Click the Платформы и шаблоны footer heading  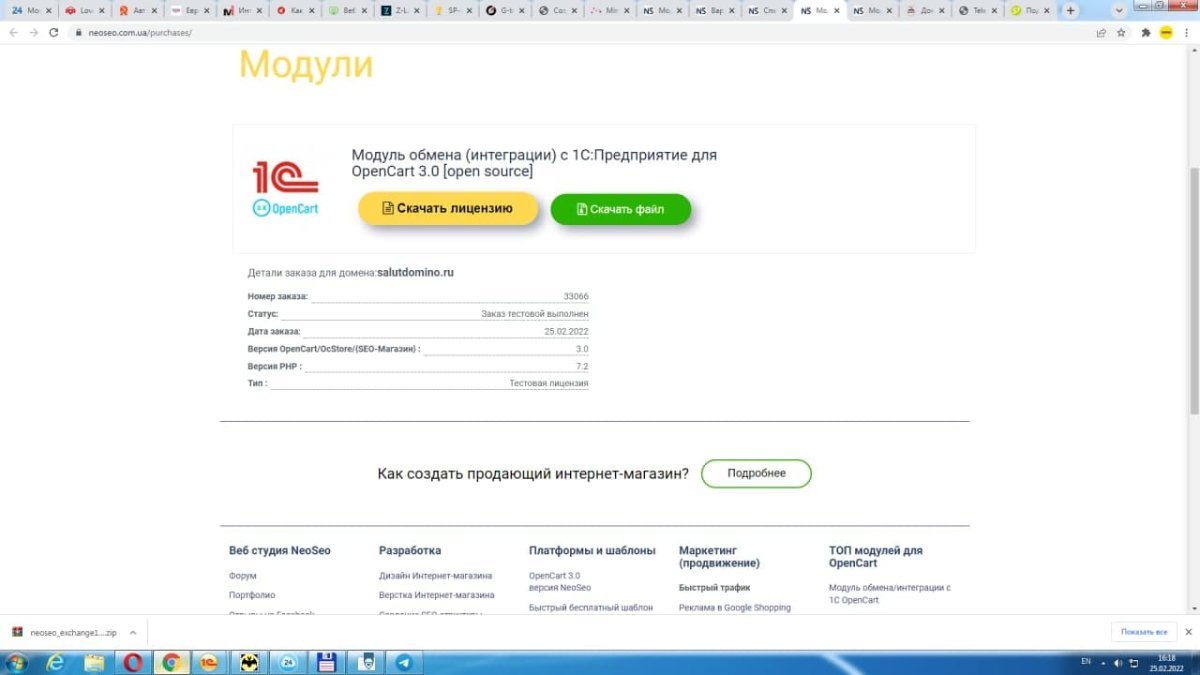[592, 551]
